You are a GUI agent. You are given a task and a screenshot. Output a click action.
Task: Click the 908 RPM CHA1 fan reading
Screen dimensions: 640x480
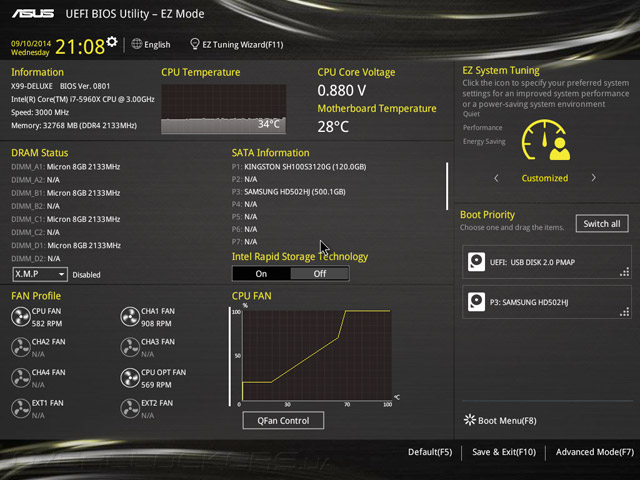pyautogui.click(x=156, y=324)
